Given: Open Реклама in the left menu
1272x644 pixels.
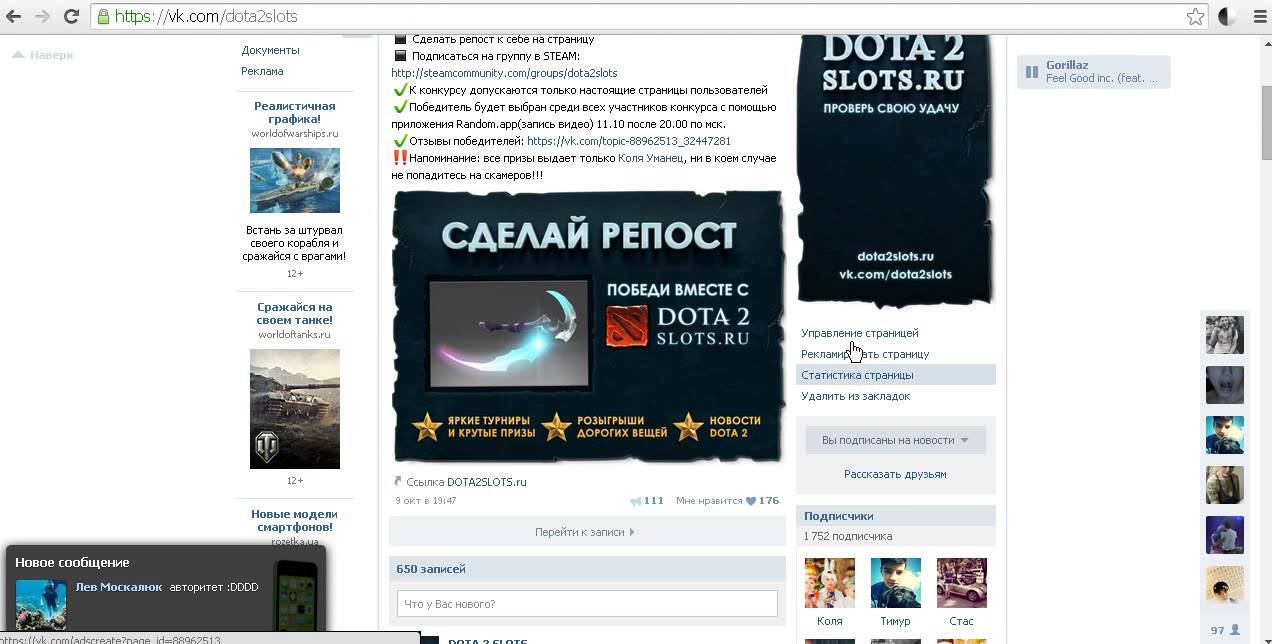Looking at the screenshot, I should coord(262,71).
